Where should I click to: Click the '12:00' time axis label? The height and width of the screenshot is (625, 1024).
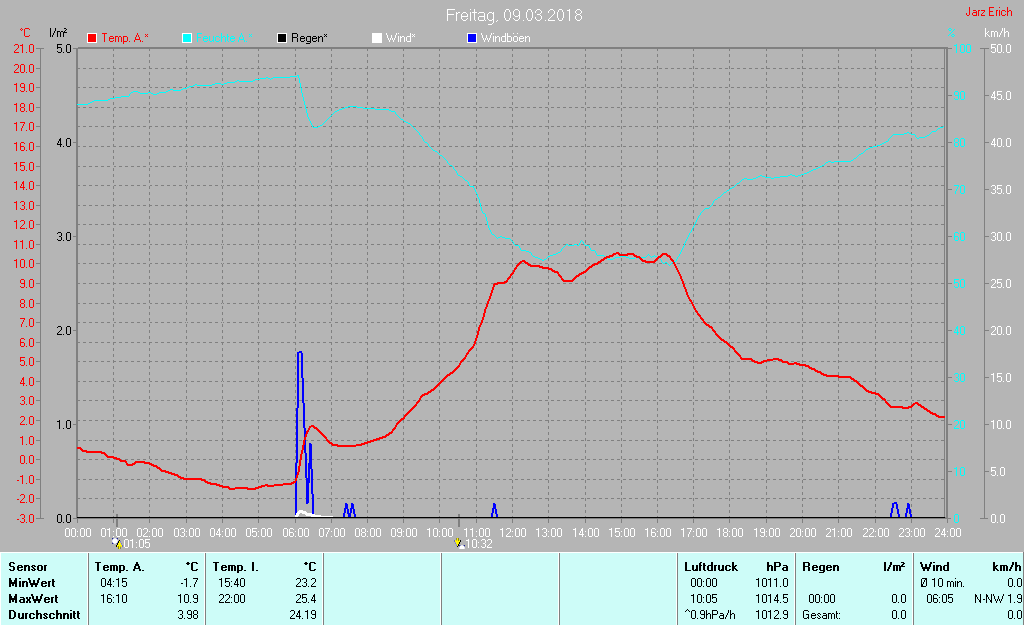pyautogui.click(x=513, y=532)
